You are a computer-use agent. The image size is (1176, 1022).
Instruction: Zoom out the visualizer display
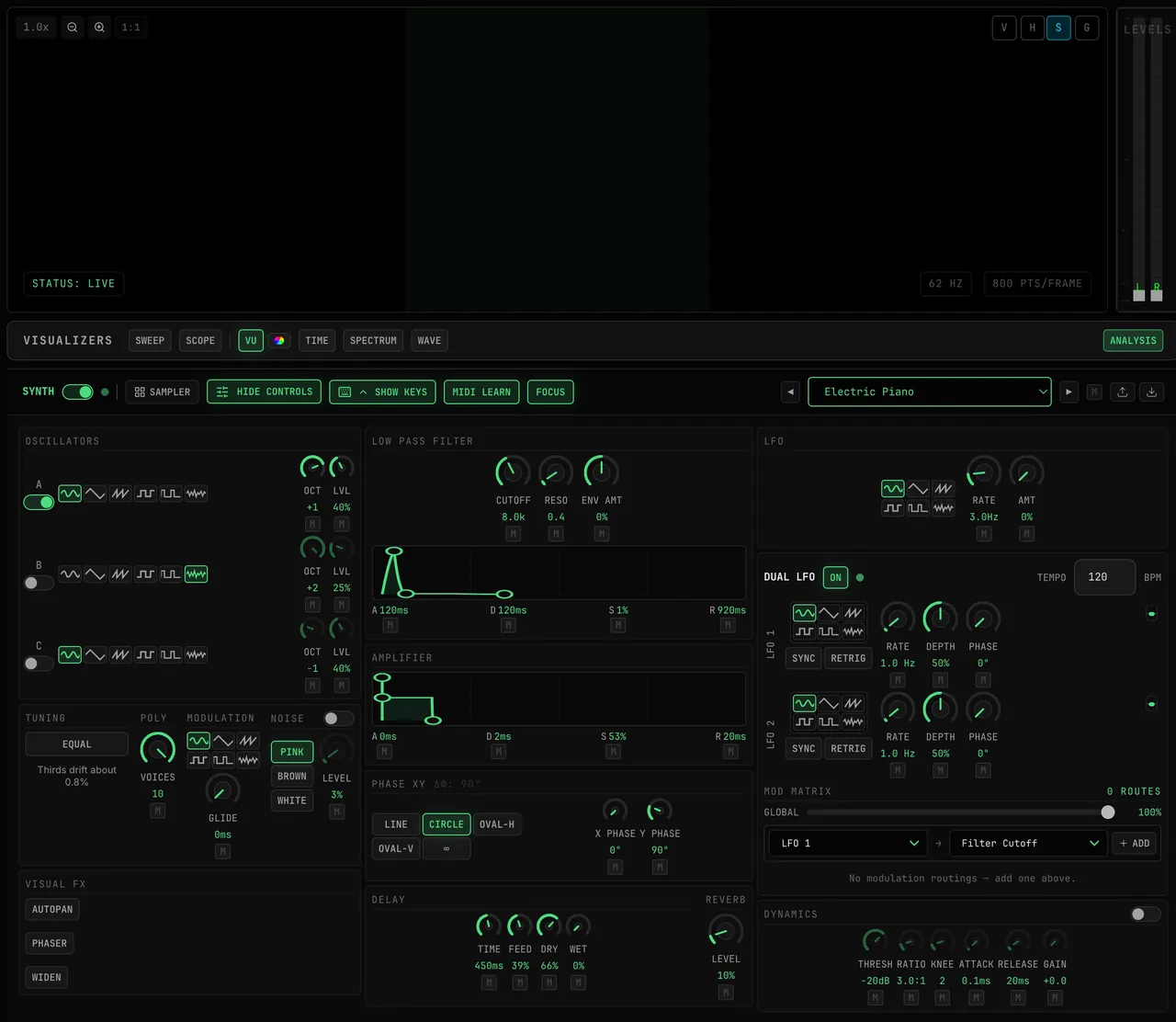(73, 28)
